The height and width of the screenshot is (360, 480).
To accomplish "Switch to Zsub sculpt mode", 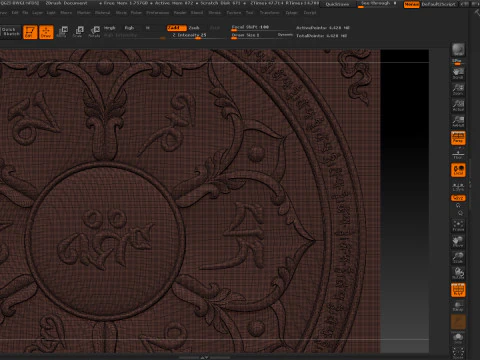I will click(194, 28).
